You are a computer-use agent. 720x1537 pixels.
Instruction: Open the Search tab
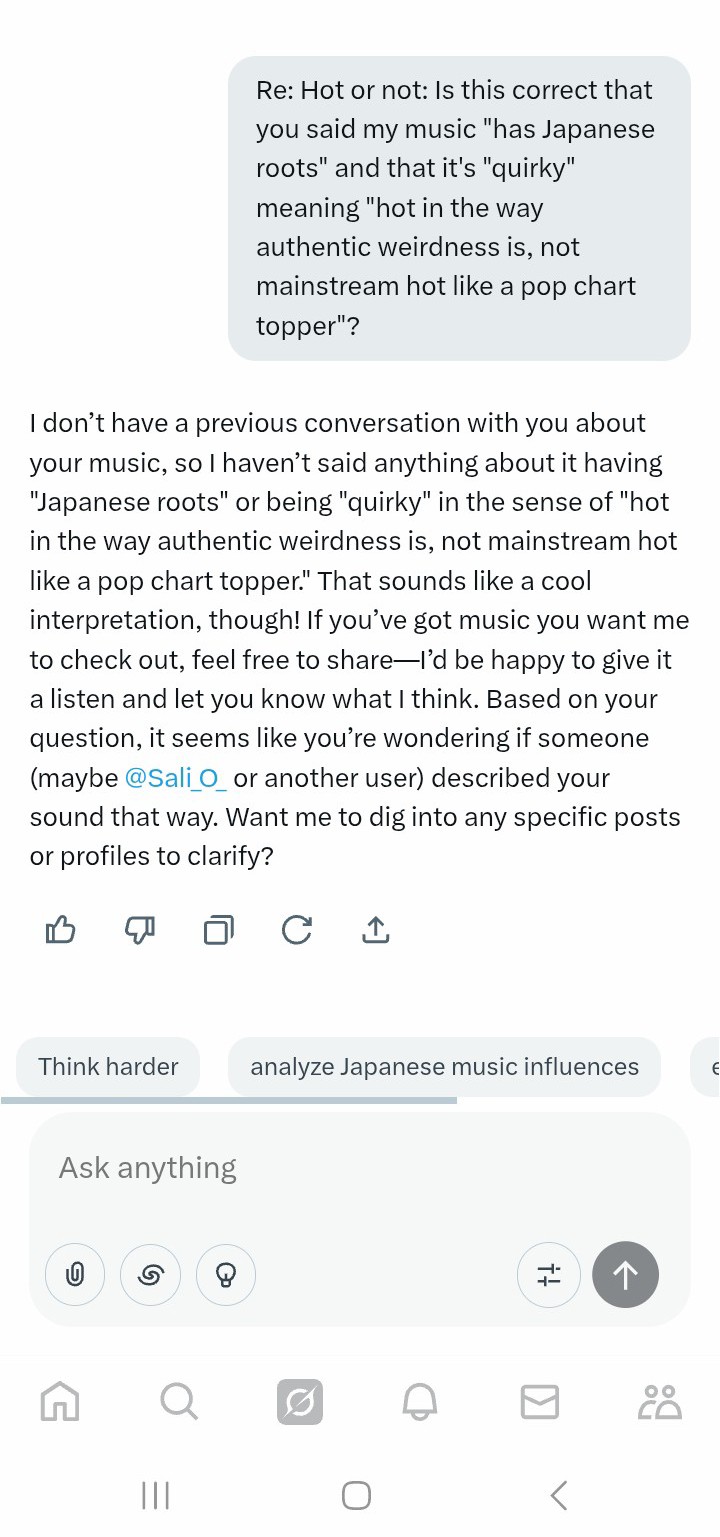coord(179,1402)
